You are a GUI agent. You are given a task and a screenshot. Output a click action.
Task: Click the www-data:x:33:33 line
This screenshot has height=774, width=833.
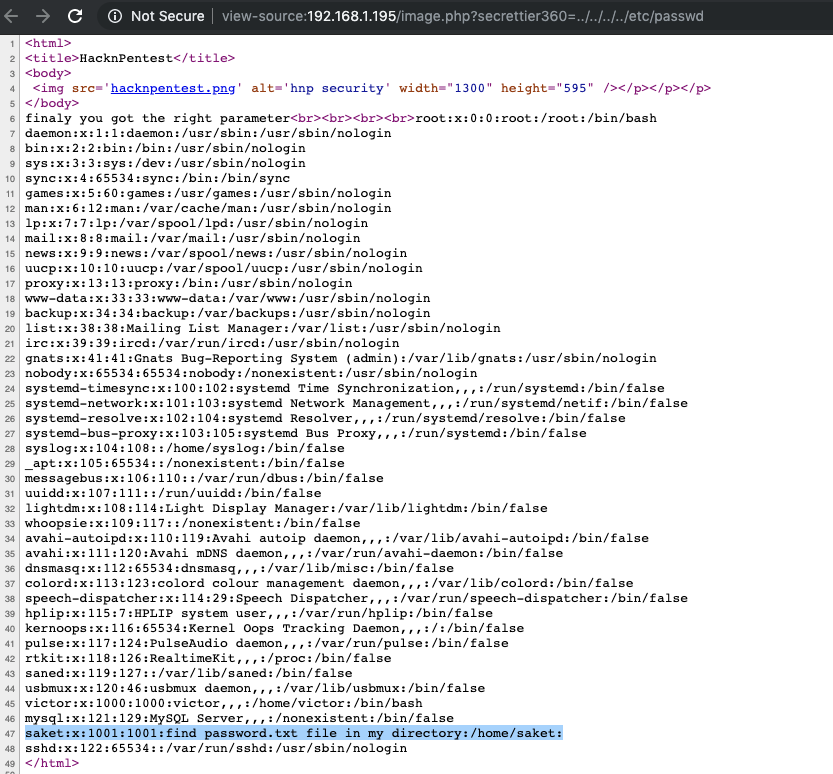pyautogui.click(x=227, y=298)
